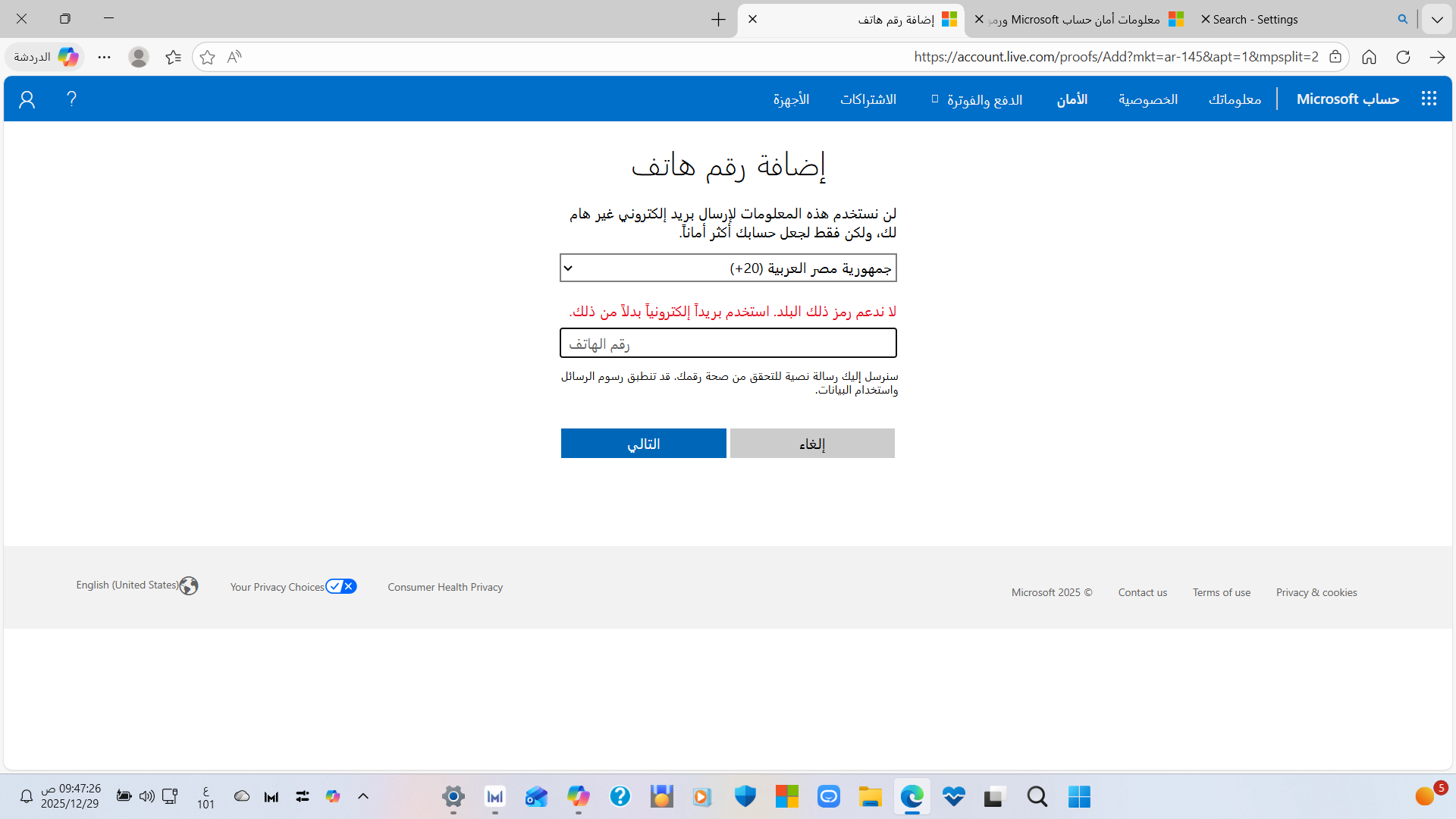Open the Consumer Health Privacy link

coord(445,587)
